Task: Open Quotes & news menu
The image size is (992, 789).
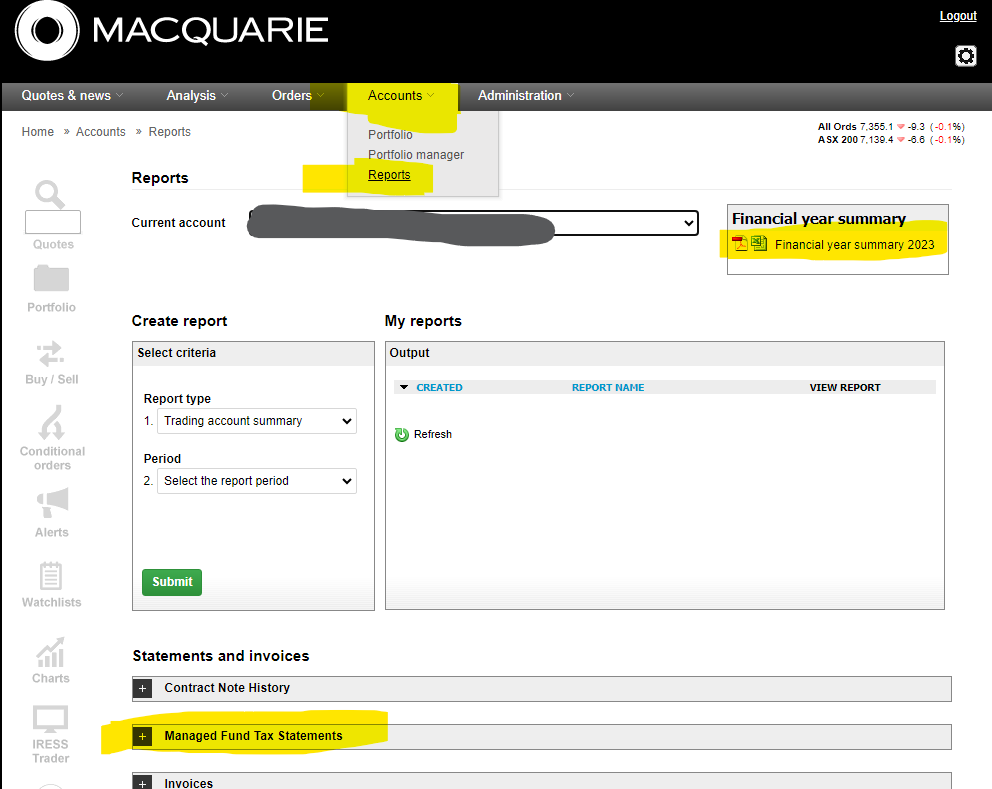Action: (72, 96)
